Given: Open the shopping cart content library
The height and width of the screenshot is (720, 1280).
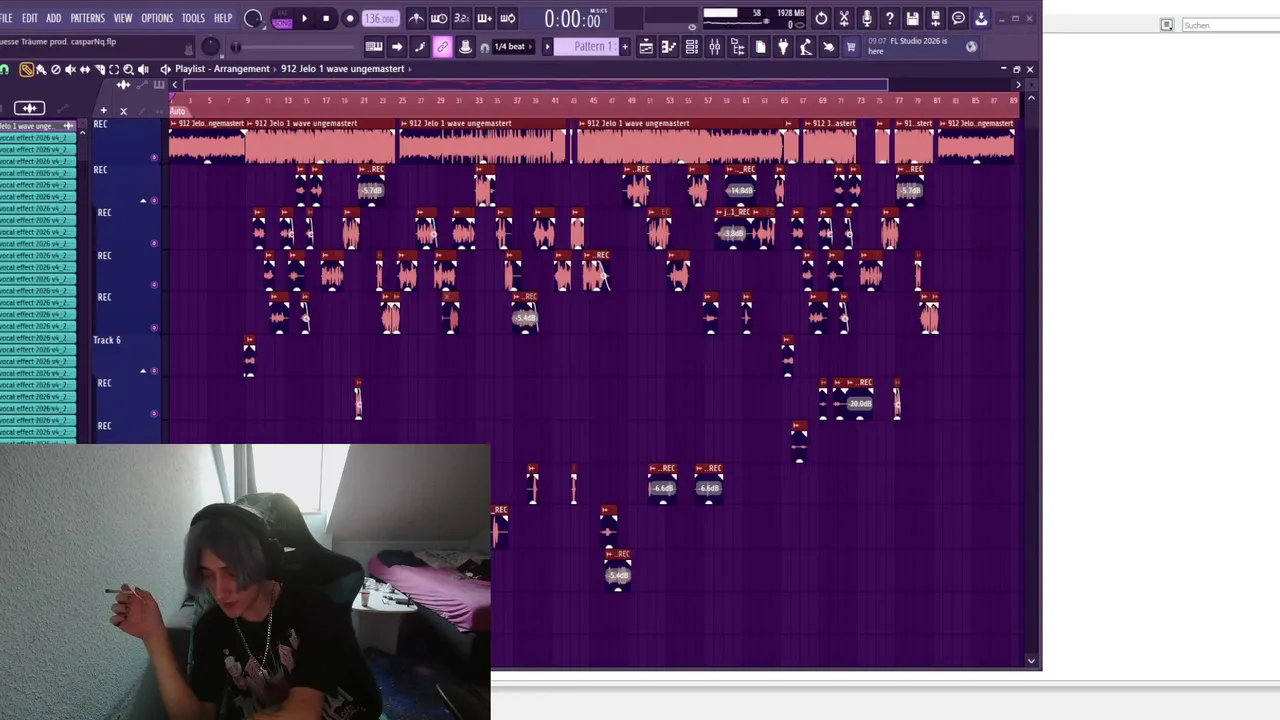Looking at the screenshot, I should 851,46.
